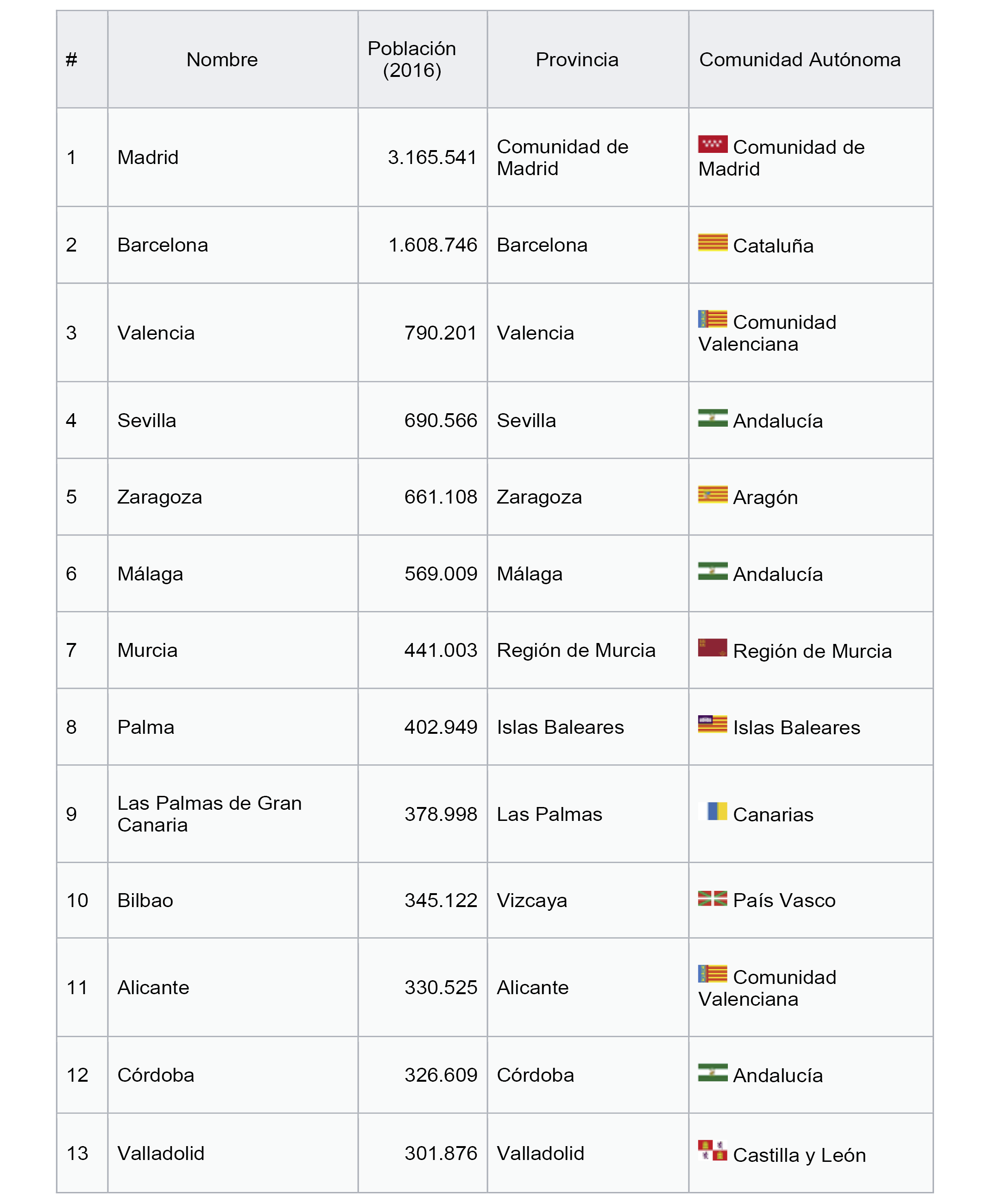Sort by the Nombre column header
Screen dimensions: 985x1204
click(x=222, y=60)
